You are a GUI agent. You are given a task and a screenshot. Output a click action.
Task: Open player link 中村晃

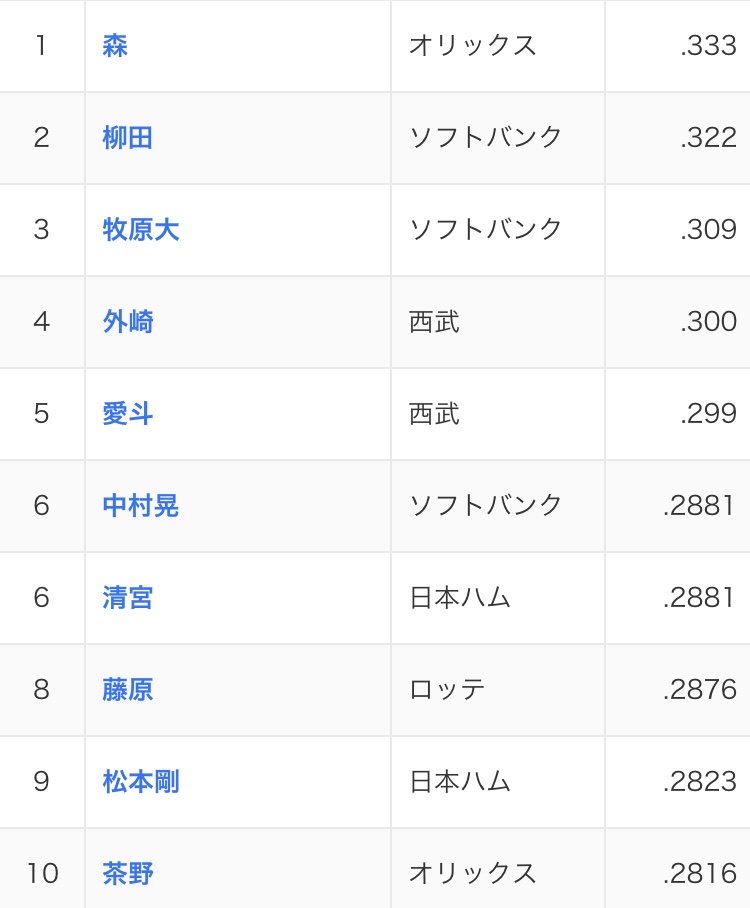pyautogui.click(x=141, y=506)
